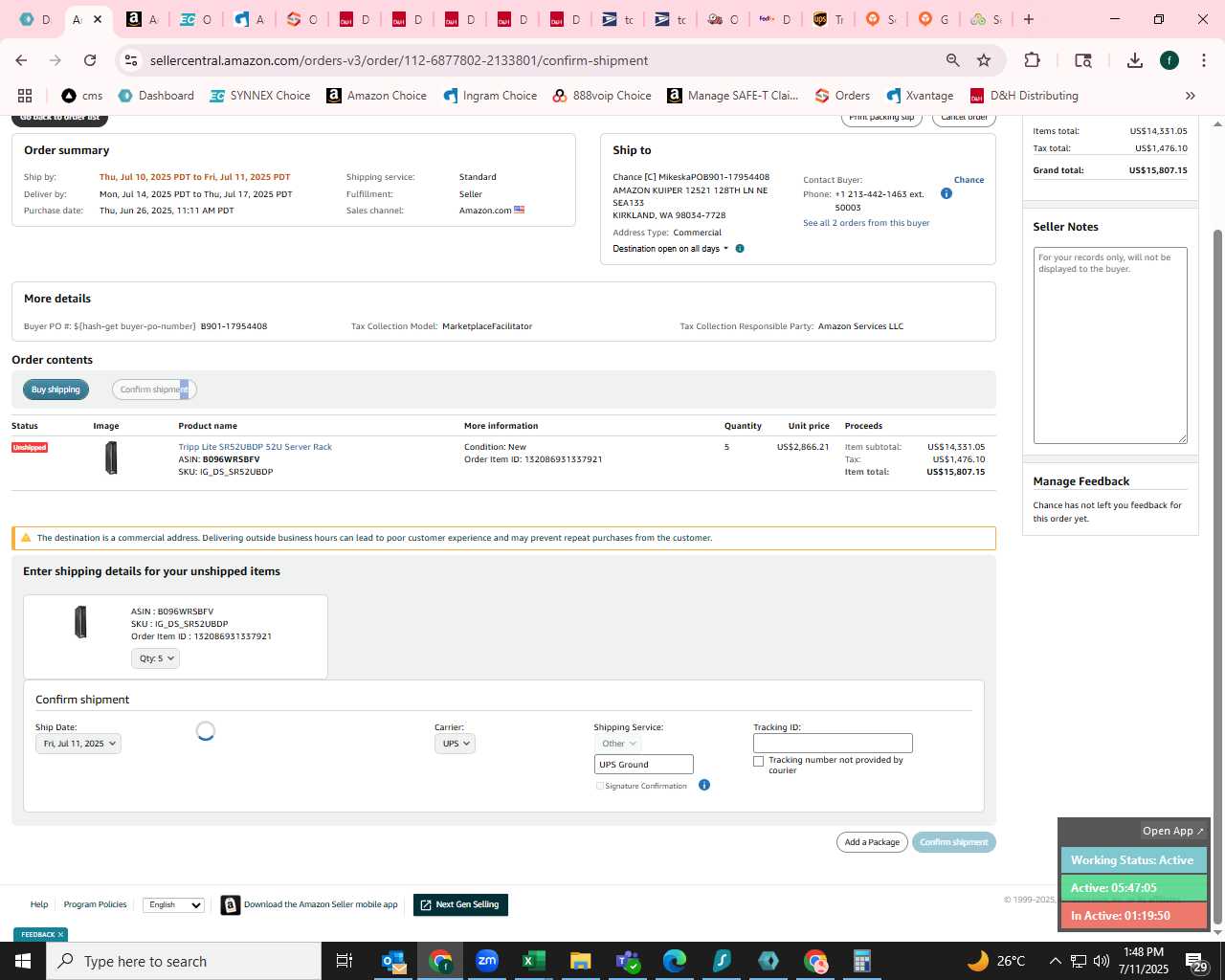
Task: Check 'Tracking number not provided by courier'
Action: point(759,762)
